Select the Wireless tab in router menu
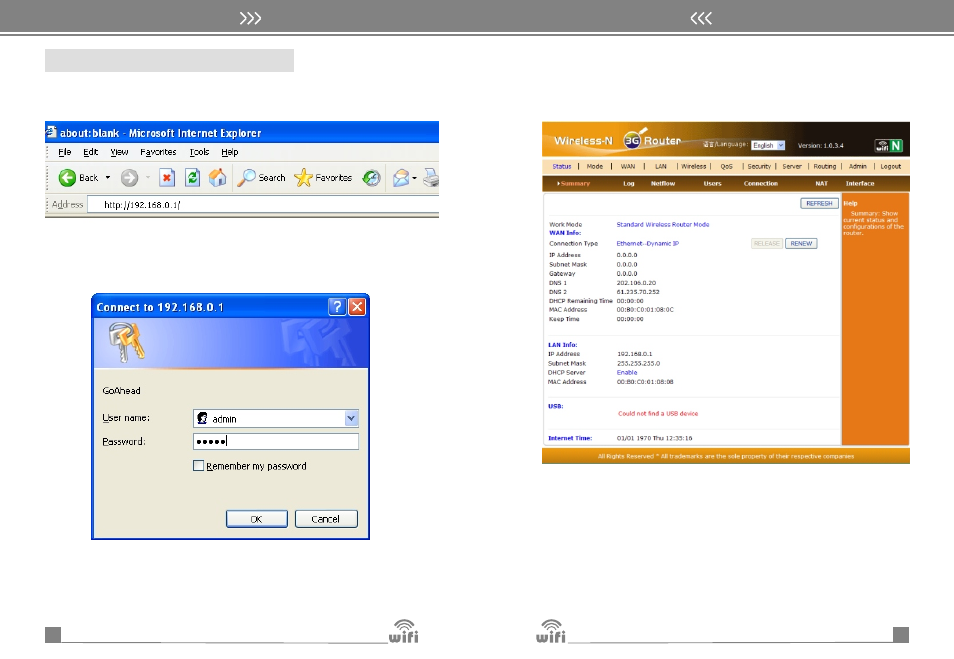Screen dimensions: 954x659 pos(694,166)
